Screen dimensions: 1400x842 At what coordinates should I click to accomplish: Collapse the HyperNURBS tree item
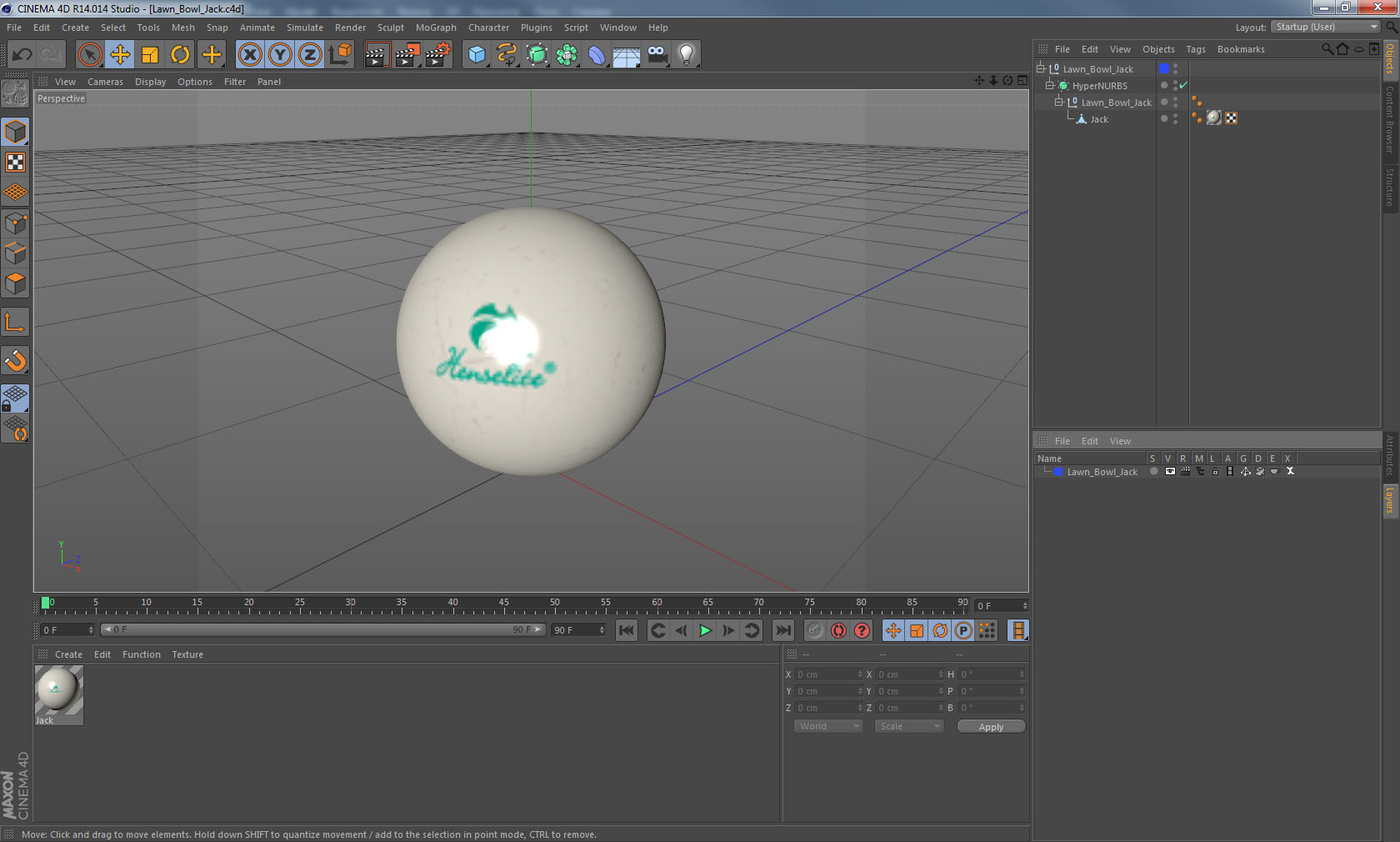(x=1050, y=85)
